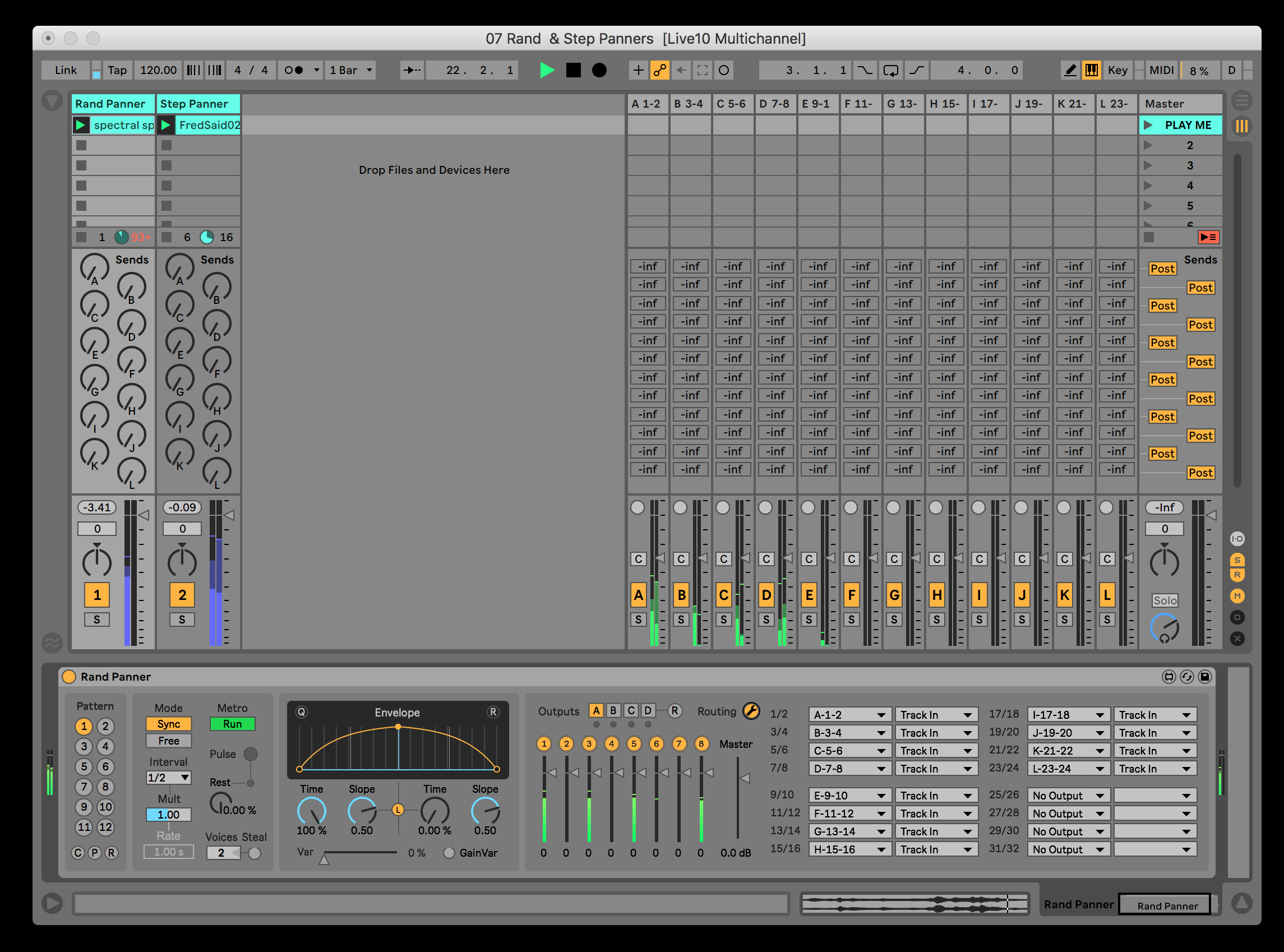Select the Rand Panner track header

point(113,104)
